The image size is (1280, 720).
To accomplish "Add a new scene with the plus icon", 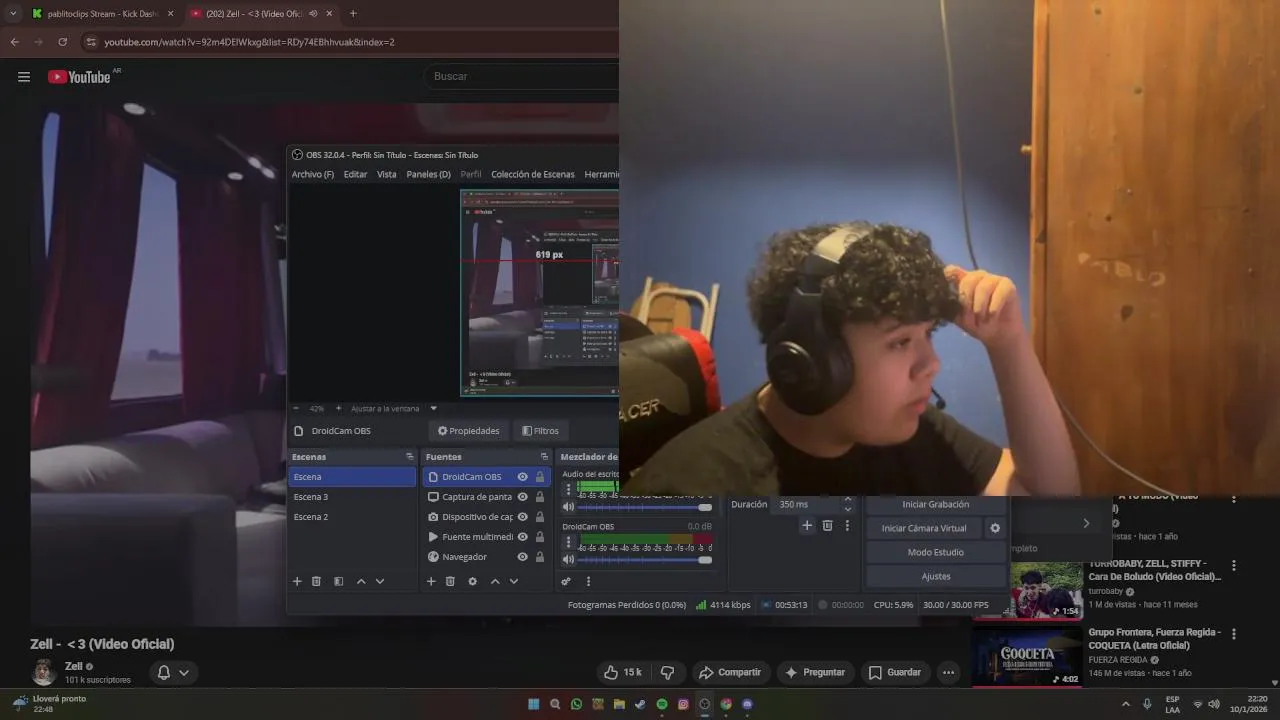I will [x=297, y=581].
